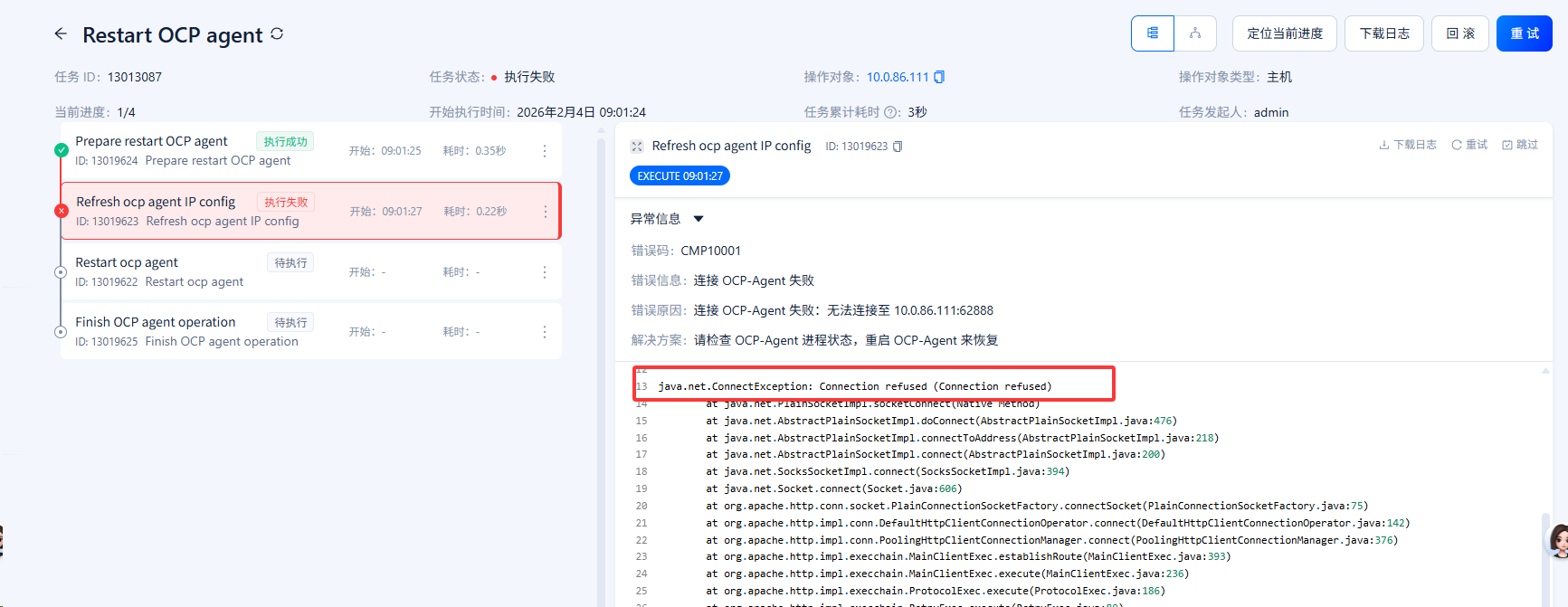Open the menu for Finish OCP agent operation
The width and height of the screenshot is (1568, 607).
[544, 332]
